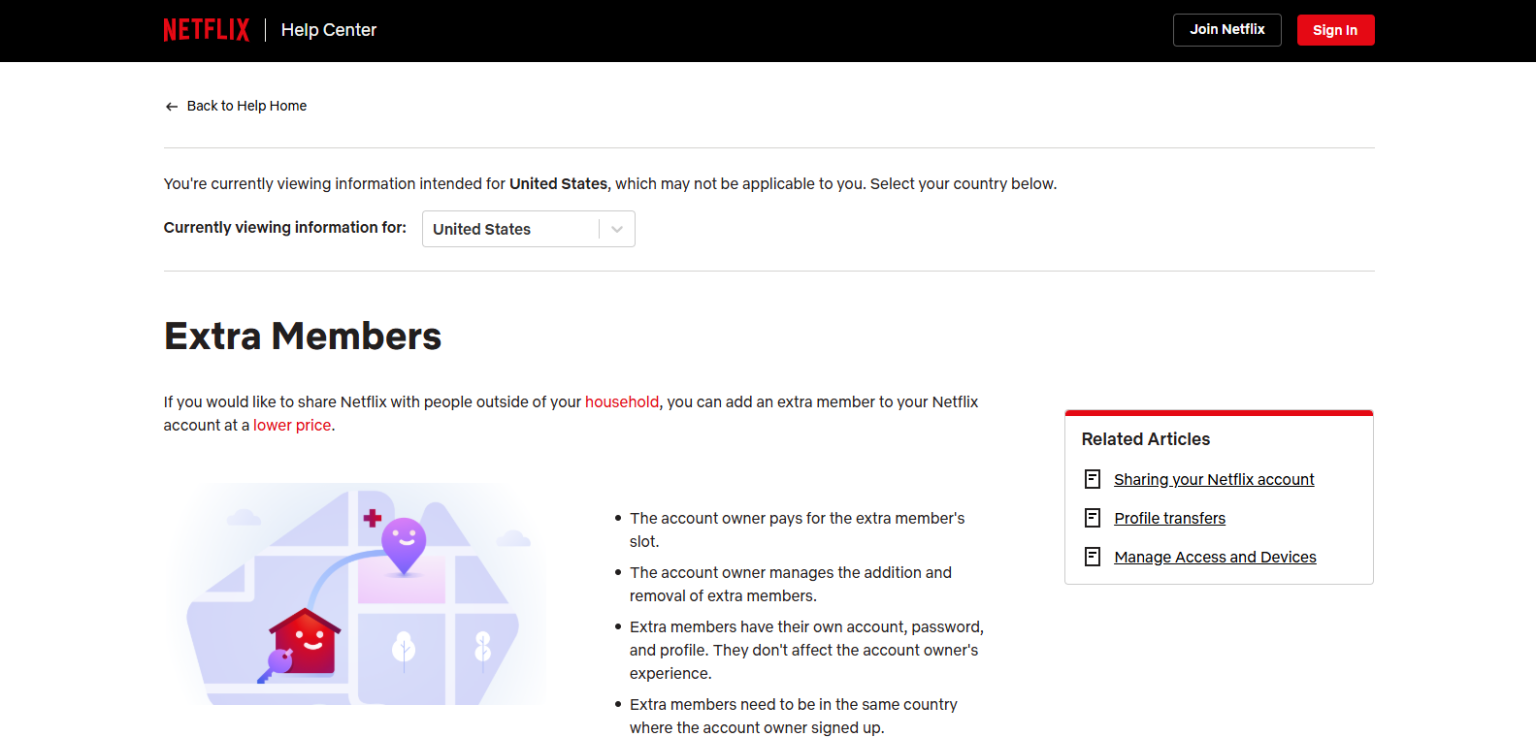This screenshot has width=1536, height=737.
Task: Open the Profile transfers article
Action: 1170,518
